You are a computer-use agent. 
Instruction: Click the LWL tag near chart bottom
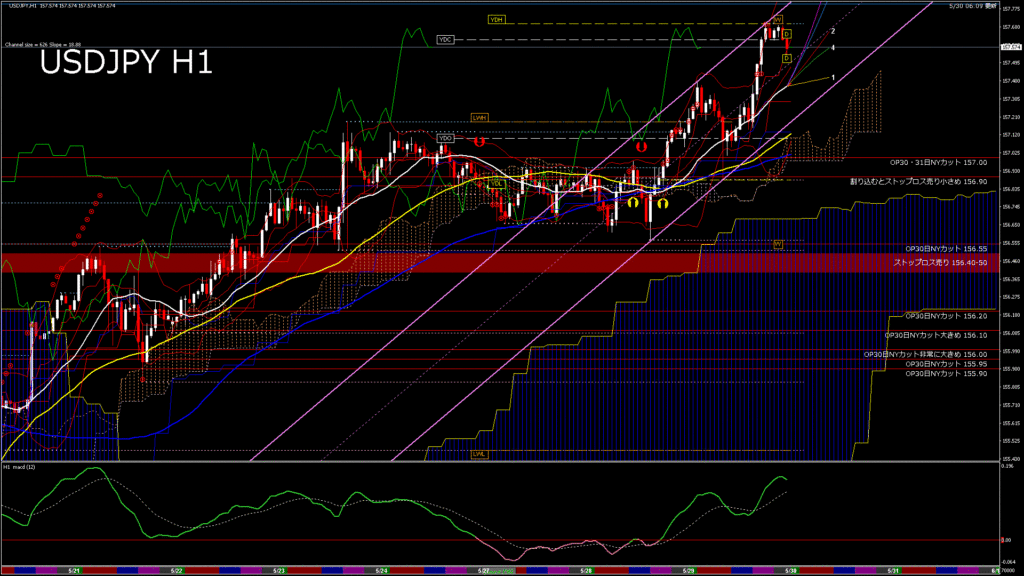click(479, 453)
